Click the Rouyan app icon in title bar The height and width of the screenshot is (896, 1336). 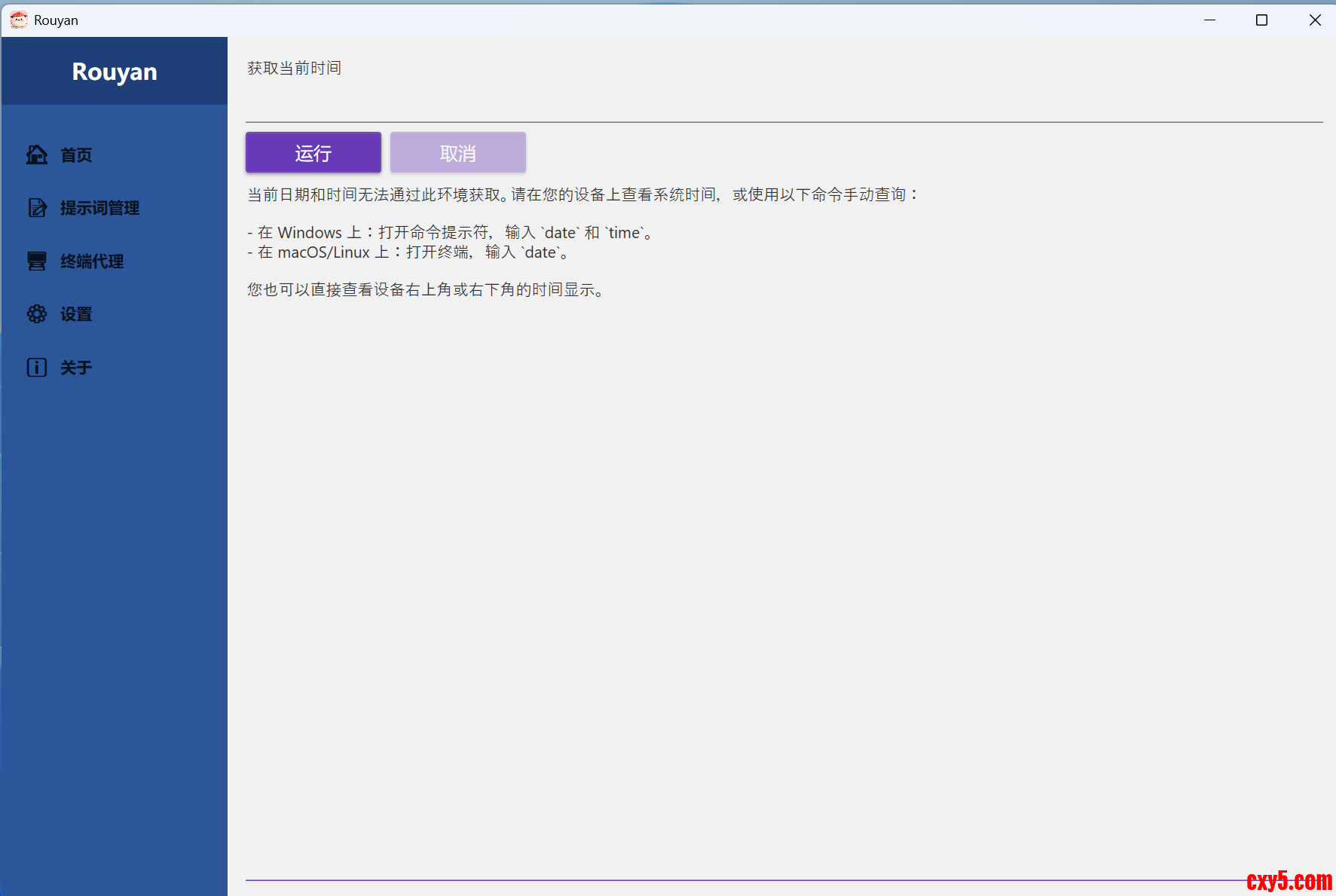[19, 20]
